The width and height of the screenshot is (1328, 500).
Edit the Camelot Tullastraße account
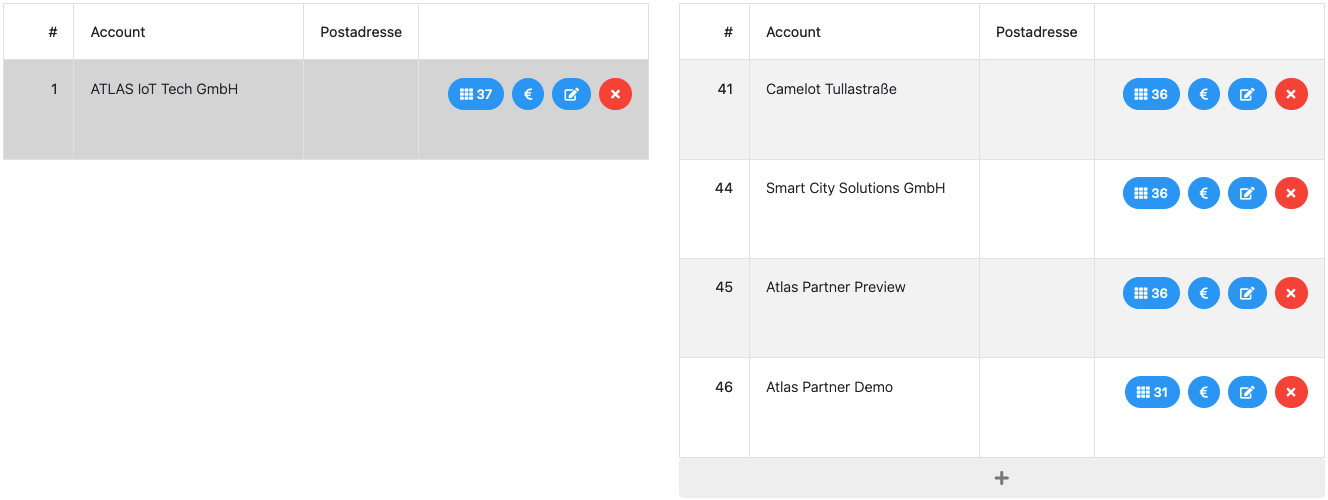(1247, 94)
